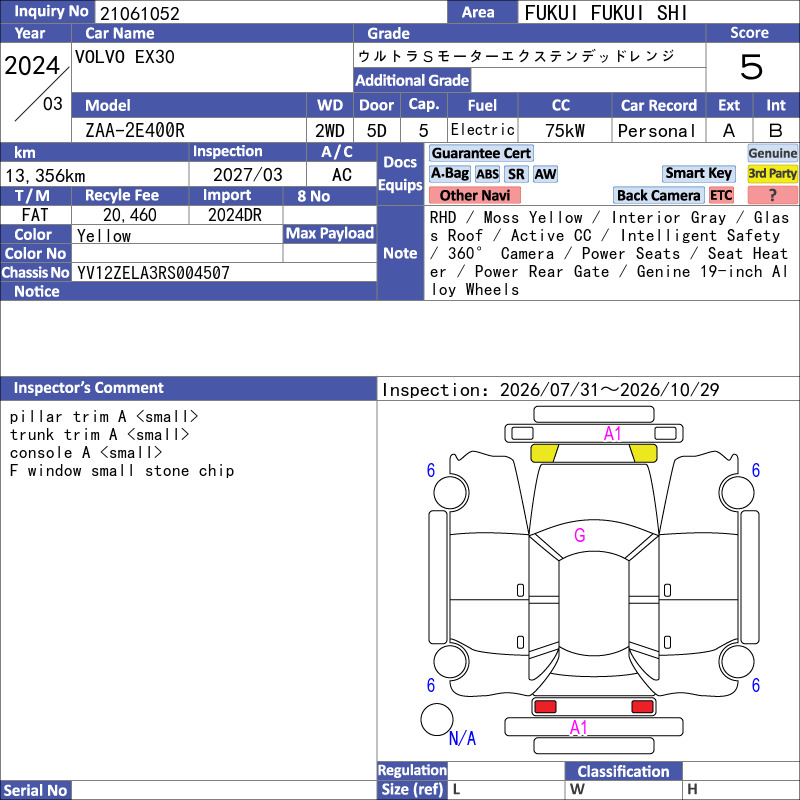800x800 pixels.
Task: Click the transmission value FAT
Action: 35,215
